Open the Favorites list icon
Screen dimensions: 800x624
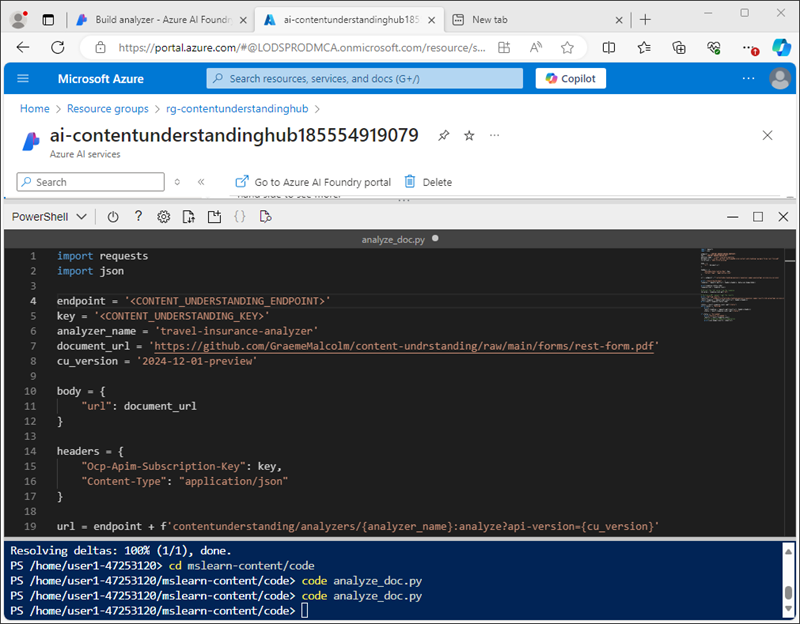(644, 47)
